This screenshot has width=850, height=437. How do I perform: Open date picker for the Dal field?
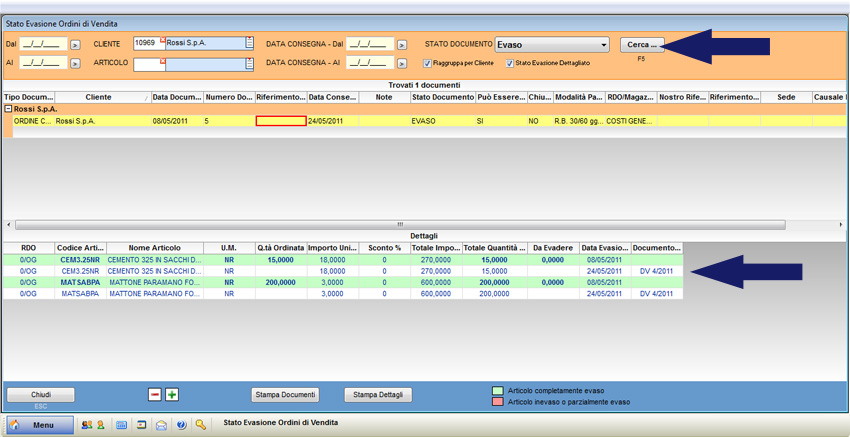tap(75, 45)
